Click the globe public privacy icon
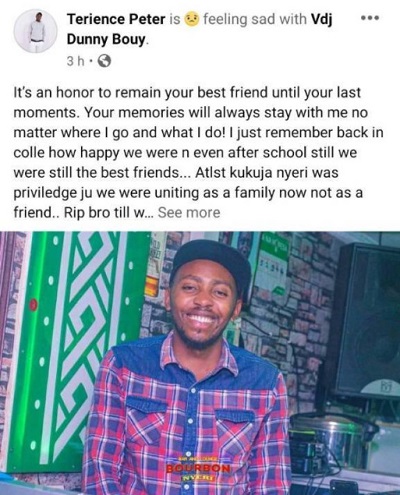Viewport: 400px width, 495px height. pyautogui.click(x=103, y=61)
